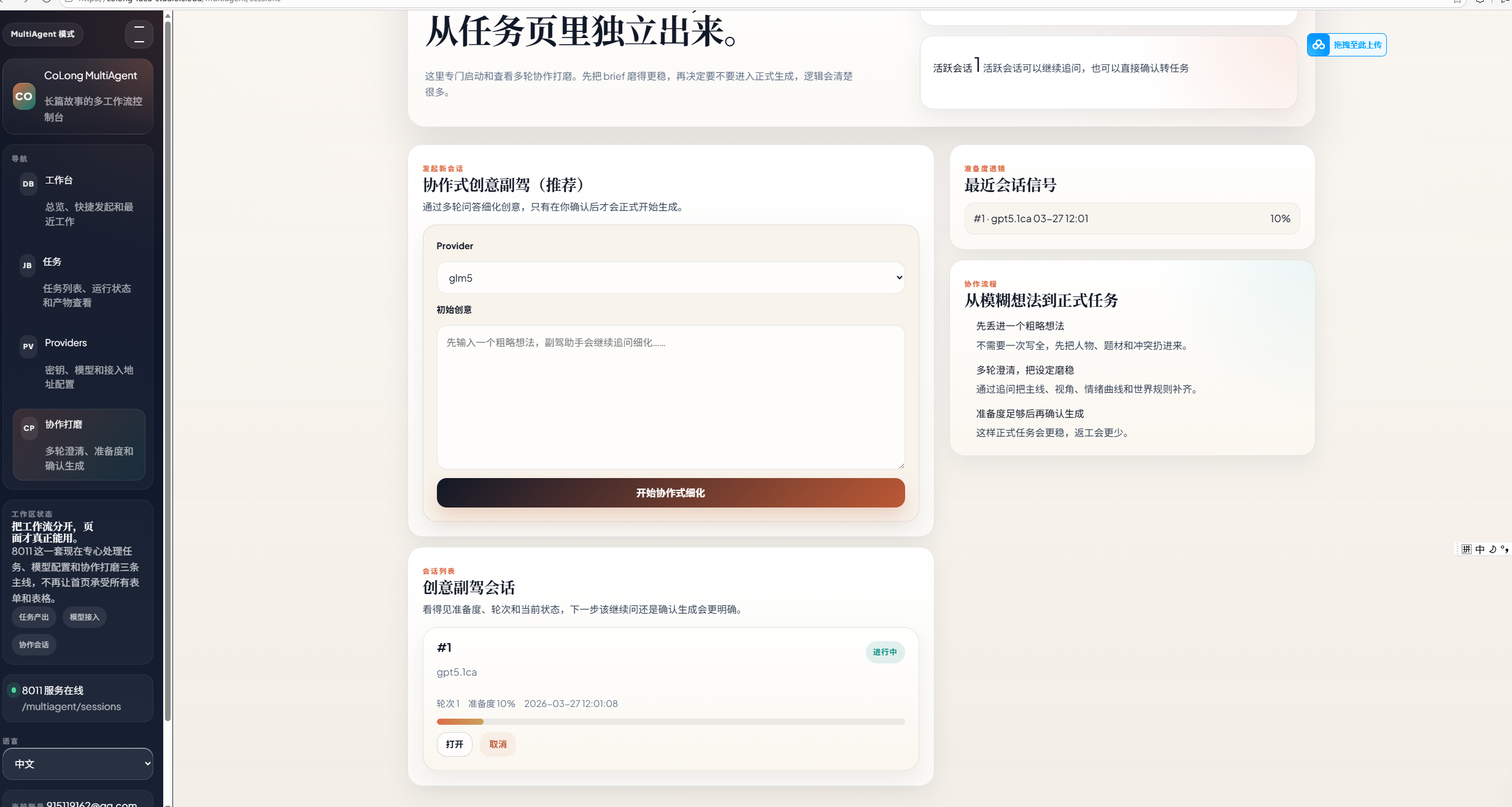This screenshot has width=1512, height=807.
Task: Click the JB icon for 任务
Action: click(27, 265)
